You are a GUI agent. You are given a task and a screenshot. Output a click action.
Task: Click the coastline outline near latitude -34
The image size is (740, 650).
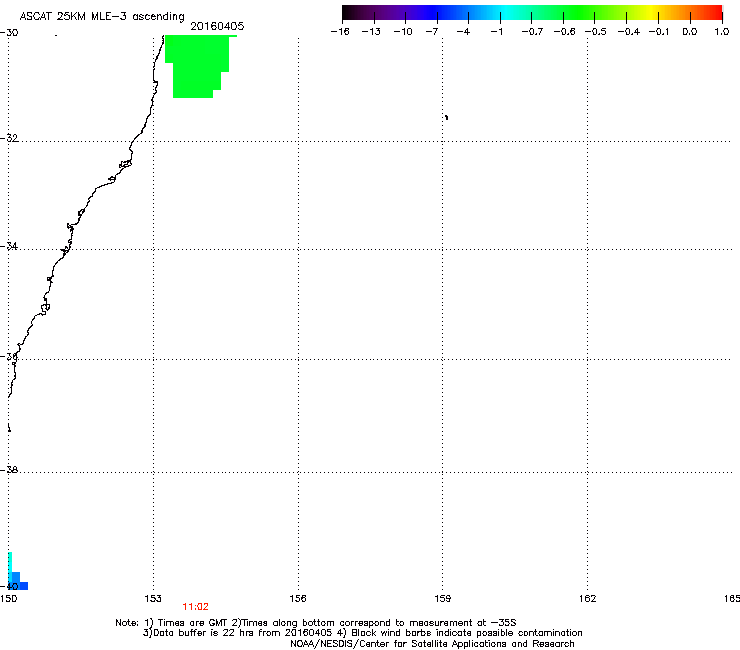coord(66,249)
